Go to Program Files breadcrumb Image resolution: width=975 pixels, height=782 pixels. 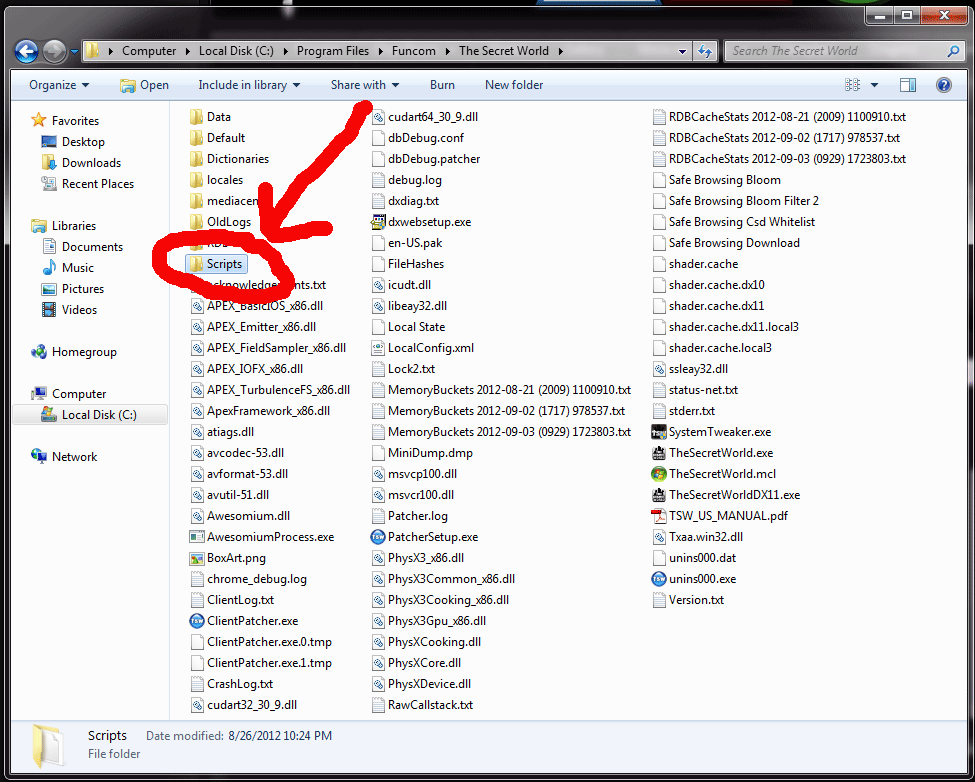point(333,52)
